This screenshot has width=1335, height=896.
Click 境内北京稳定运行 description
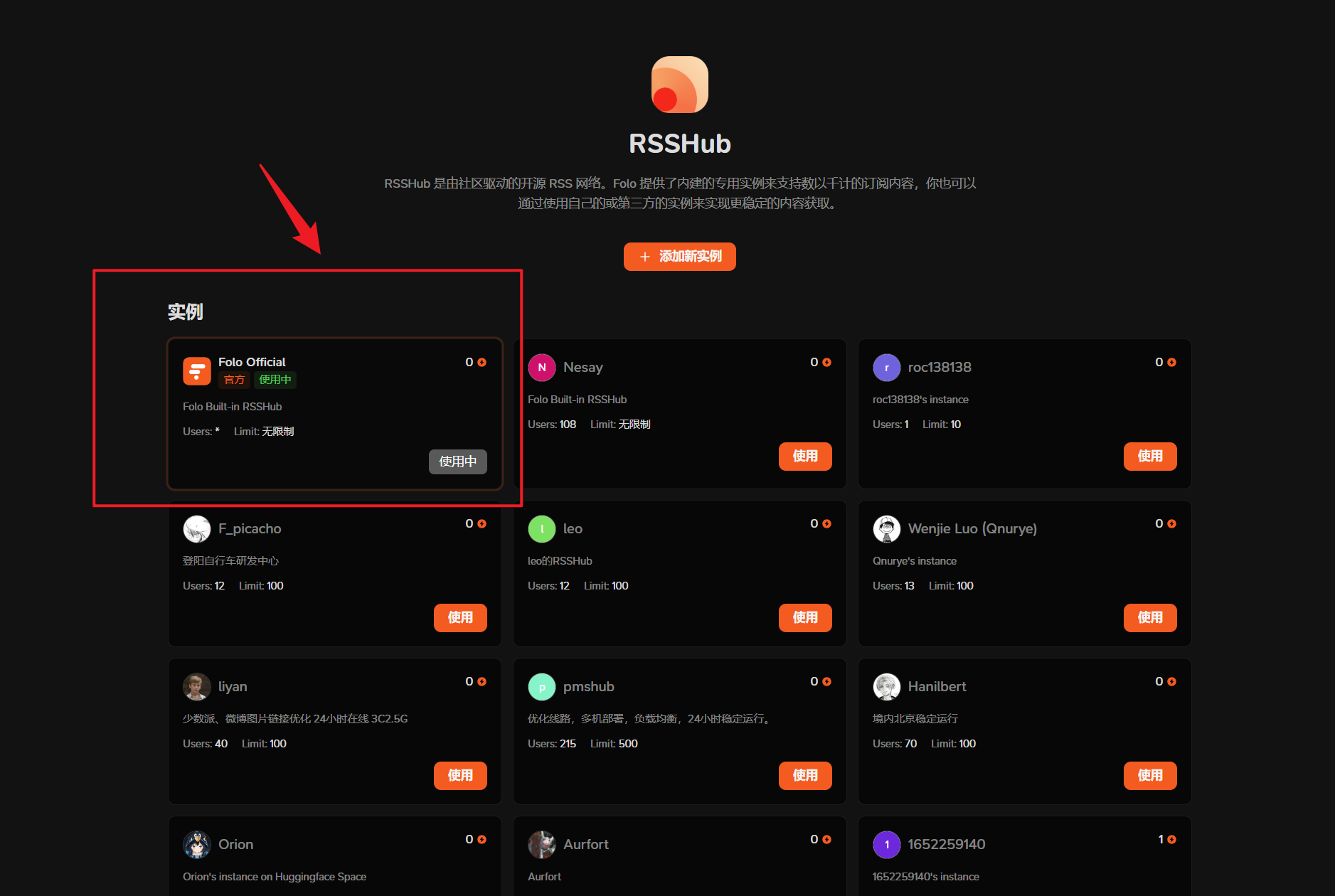tap(915, 719)
